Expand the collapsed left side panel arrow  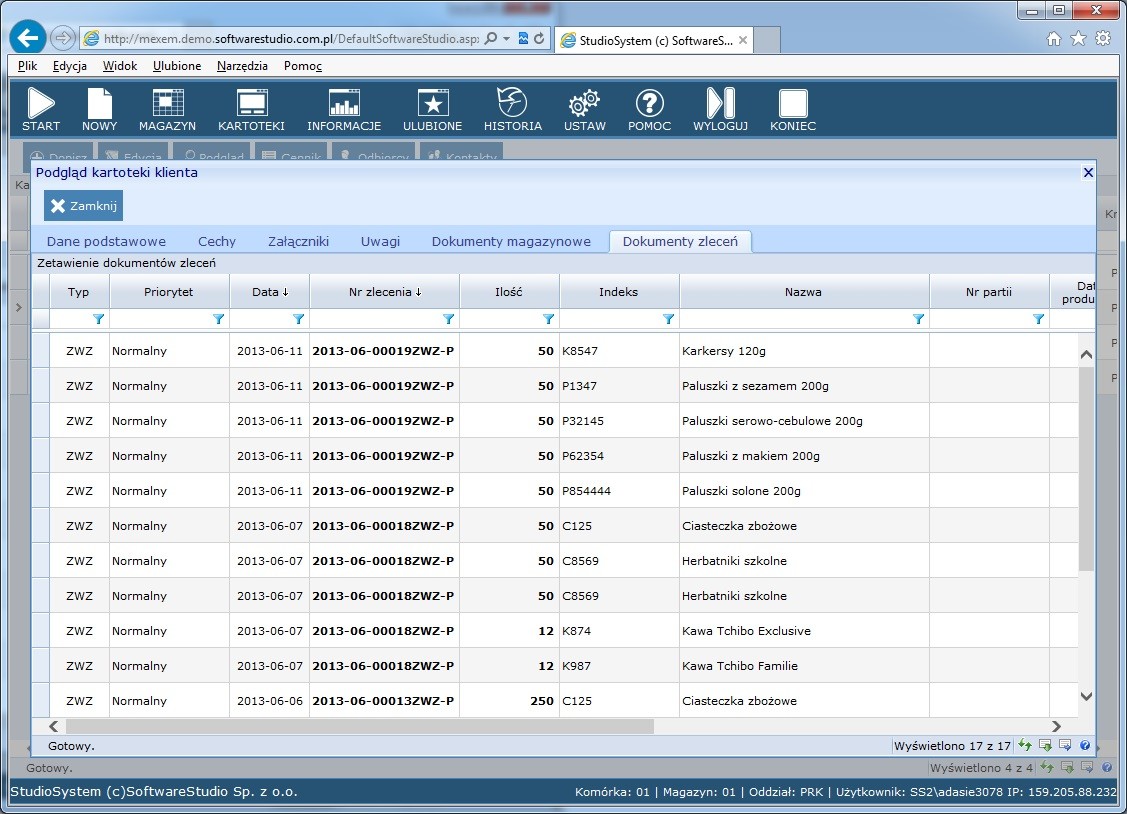19,307
